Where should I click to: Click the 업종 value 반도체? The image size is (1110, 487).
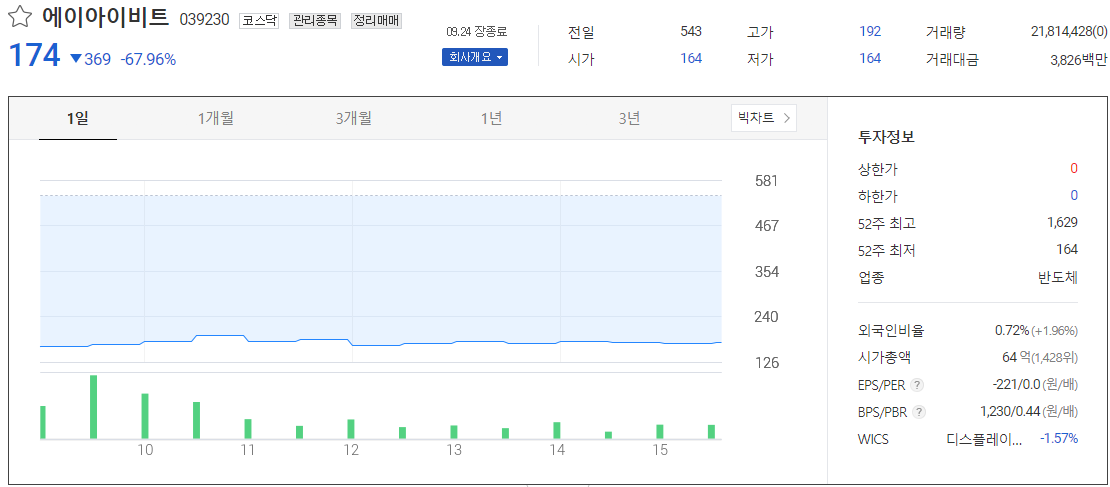(1058, 277)
